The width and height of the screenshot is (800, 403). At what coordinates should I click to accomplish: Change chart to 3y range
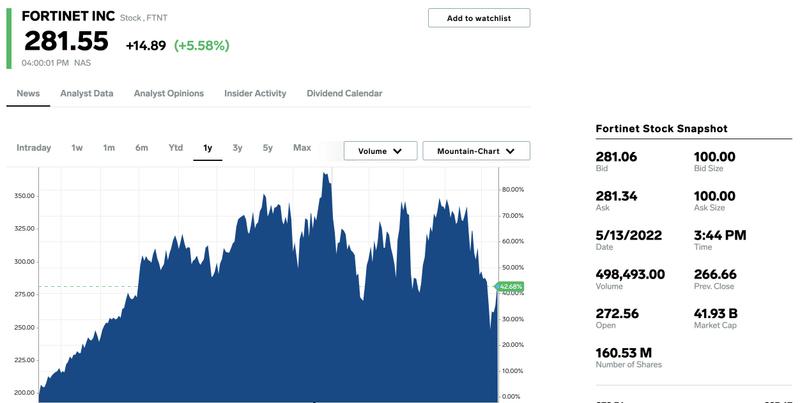click(237, 148)
